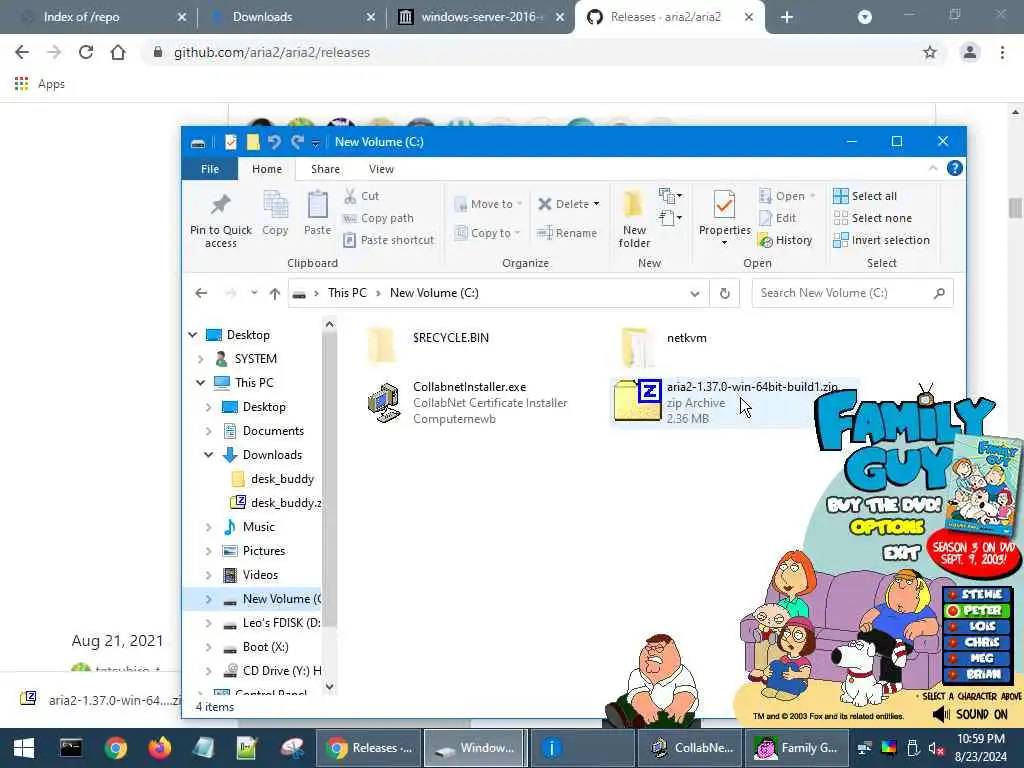Screen dimensions: 1024x768
Task: Expand address bar history dropdown
Action: (x=694, y=293)
